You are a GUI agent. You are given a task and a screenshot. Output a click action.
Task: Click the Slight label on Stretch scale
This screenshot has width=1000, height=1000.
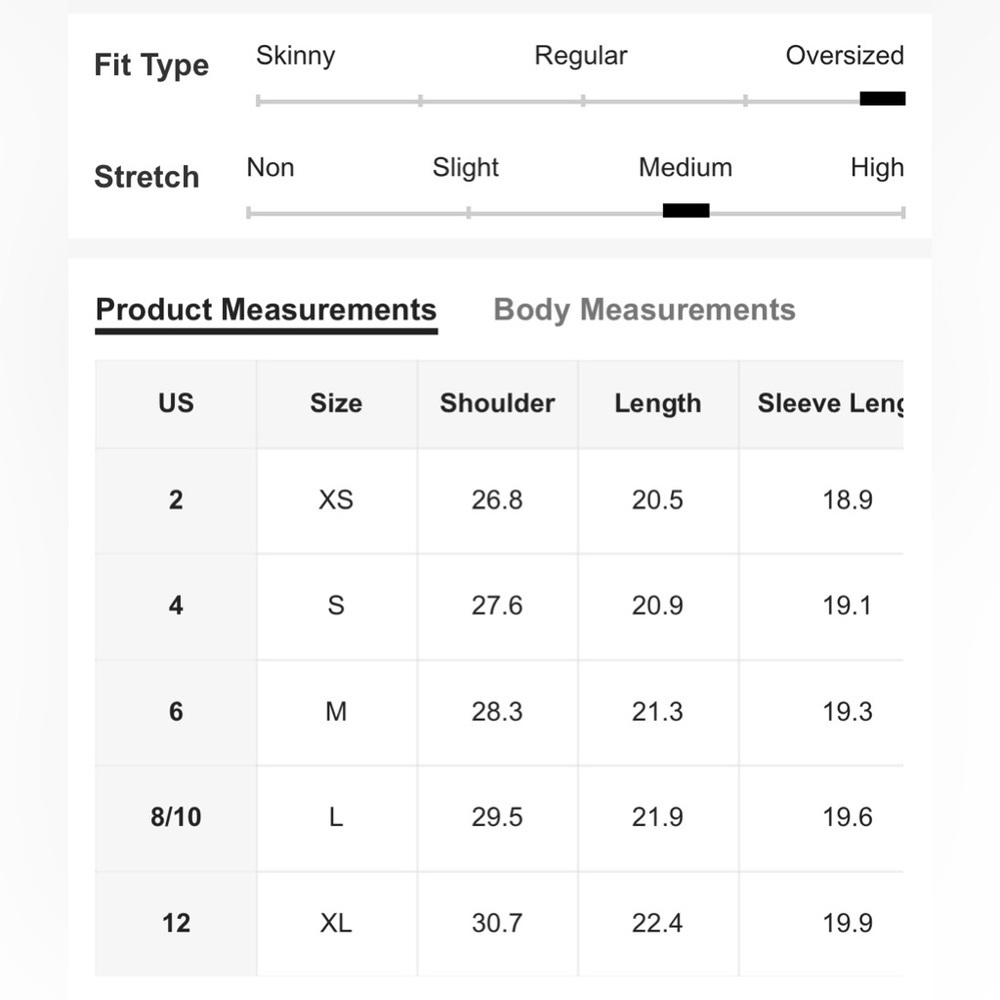click(x=465, y=168)
